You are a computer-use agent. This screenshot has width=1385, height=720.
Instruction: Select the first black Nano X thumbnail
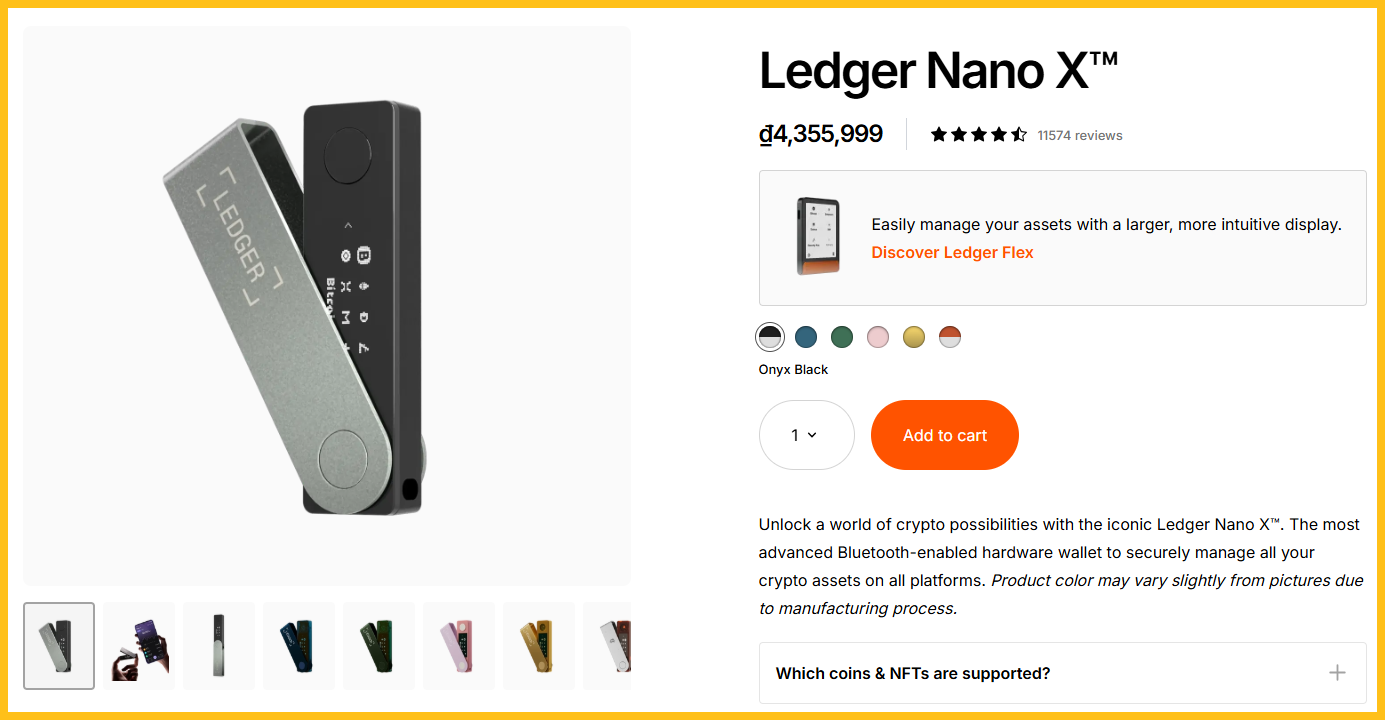(x=58, y=646)
